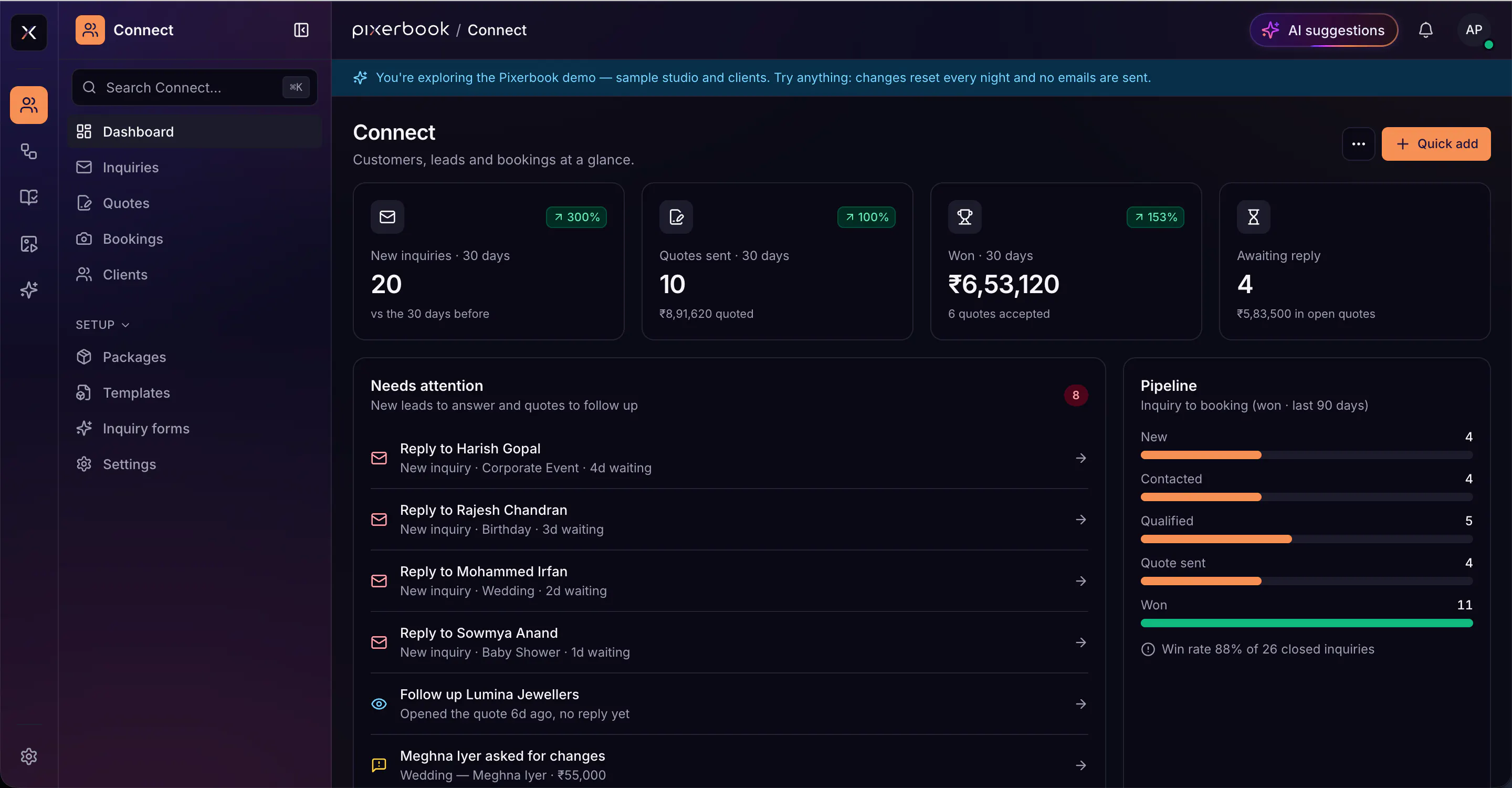1512x788 pixels.
Task: Click the Won pipeline green bar
Action: click(1307, 623)
